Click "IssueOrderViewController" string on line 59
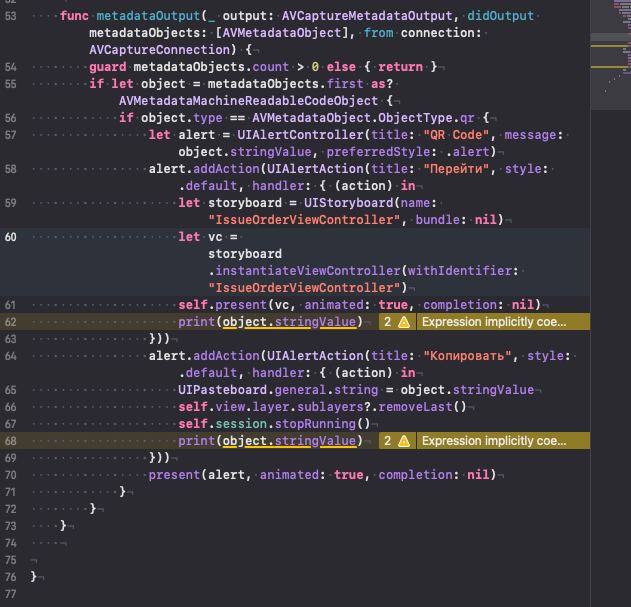The width and height of the screenshot is (631, 607). (304, 220)
